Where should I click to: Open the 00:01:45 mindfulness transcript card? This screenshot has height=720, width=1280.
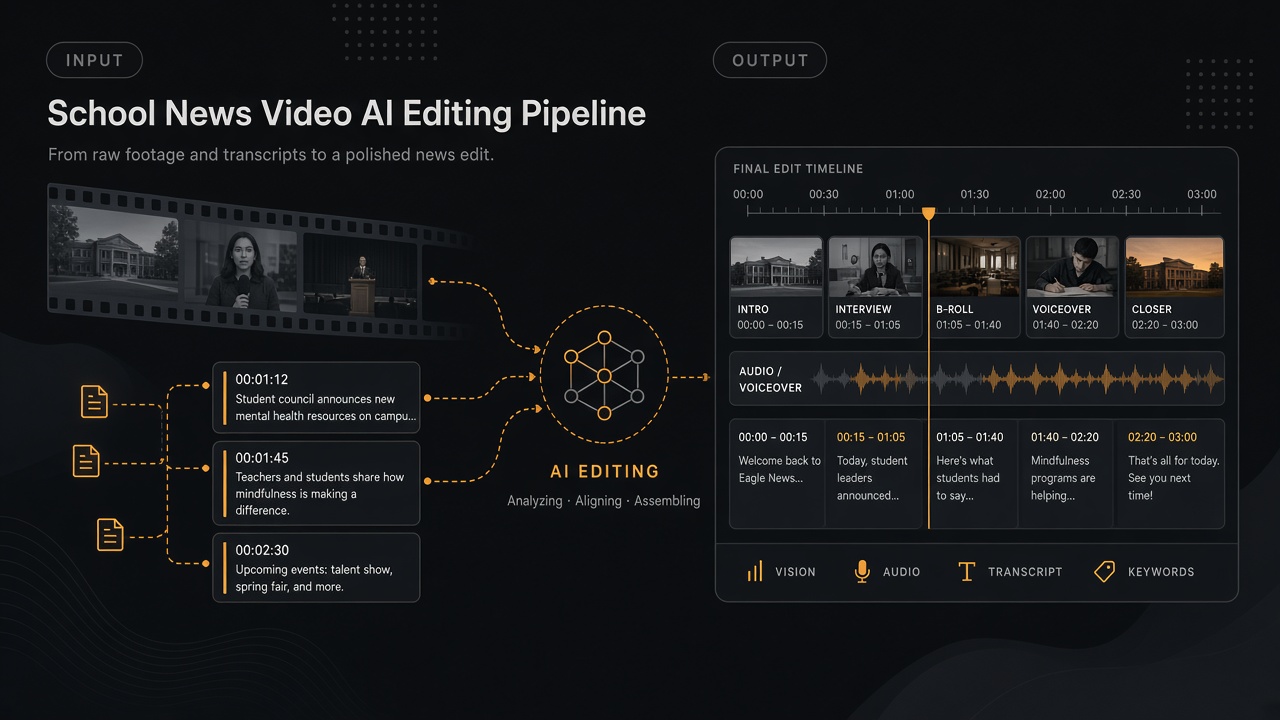pos(316,483)
